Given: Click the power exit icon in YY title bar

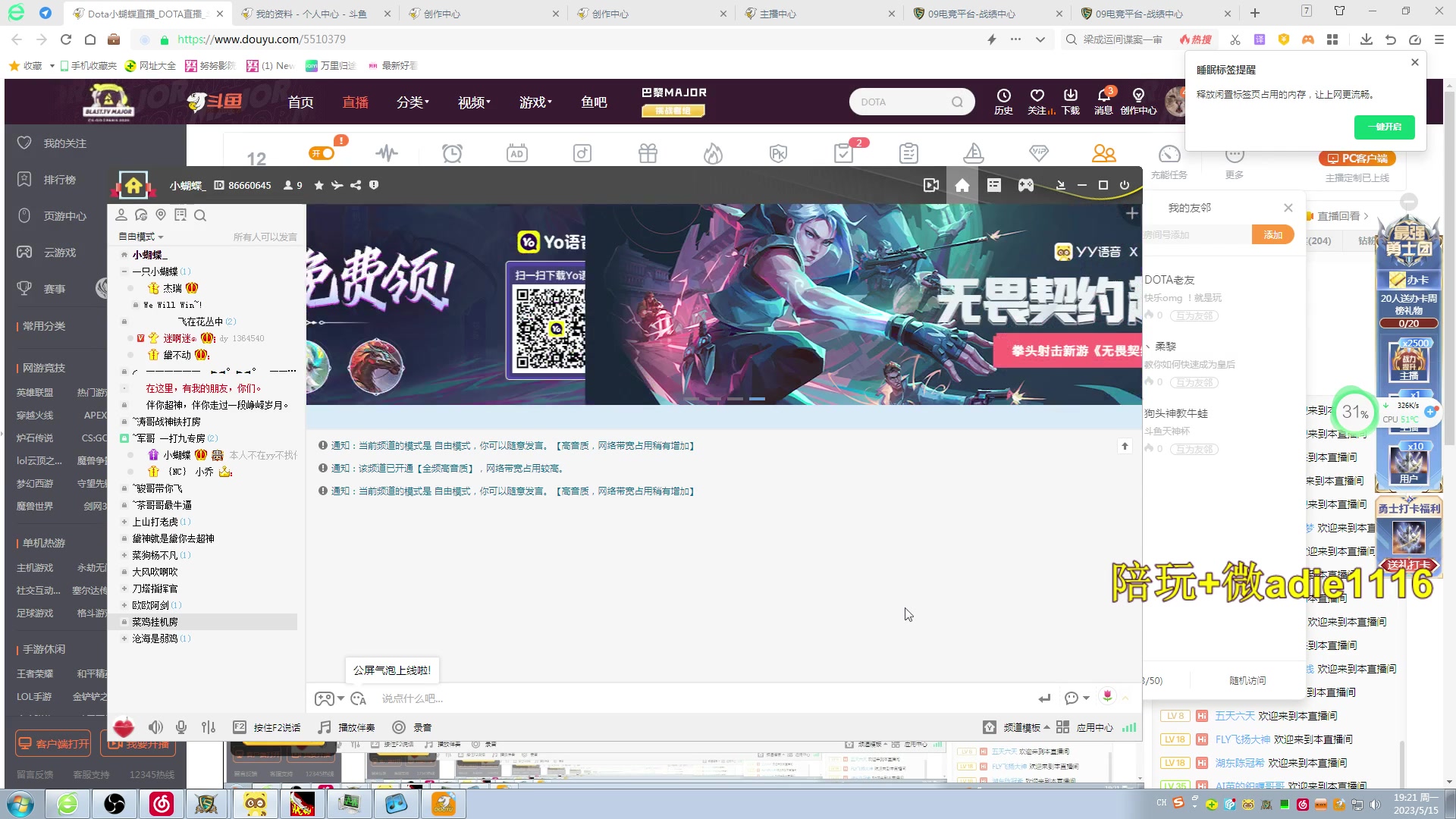Looking at the screenshot, I should [1125, 185].
